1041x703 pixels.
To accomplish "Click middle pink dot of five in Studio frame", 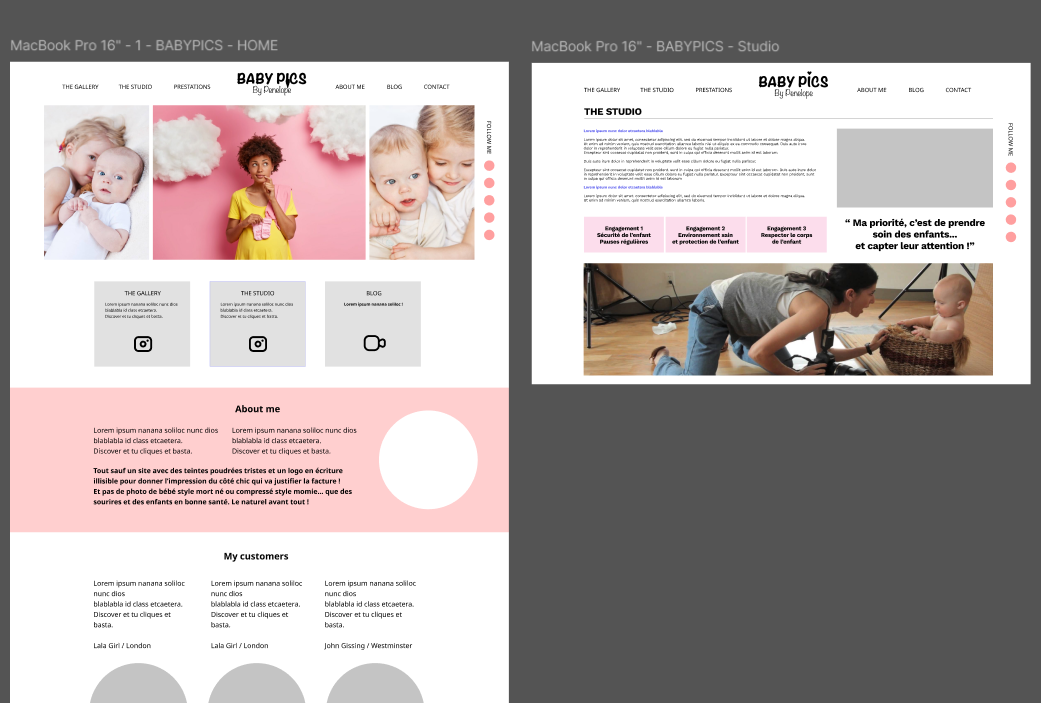I will [x=1011, y=202].
